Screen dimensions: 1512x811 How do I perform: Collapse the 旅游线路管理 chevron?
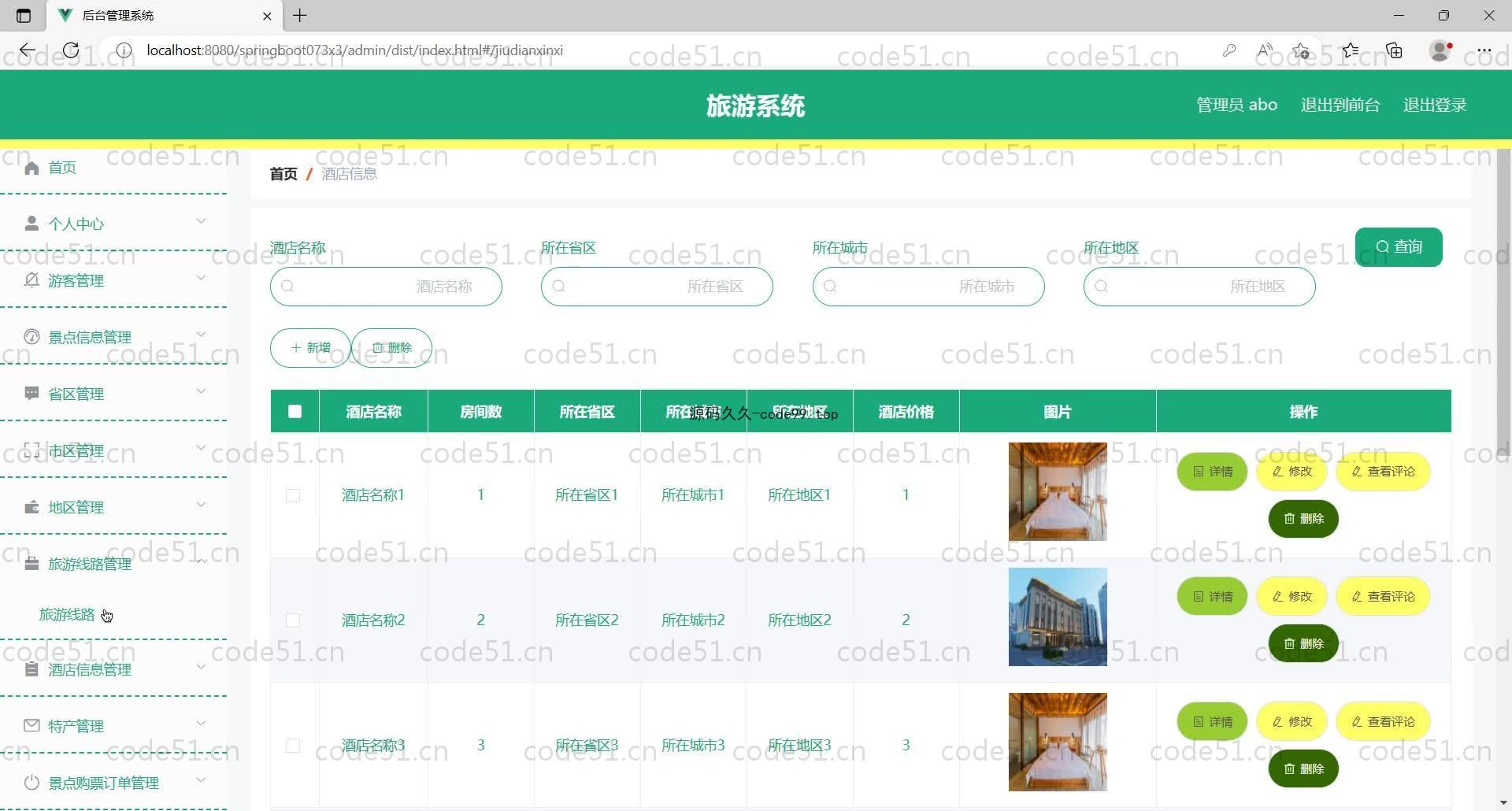tap(201, 561)
